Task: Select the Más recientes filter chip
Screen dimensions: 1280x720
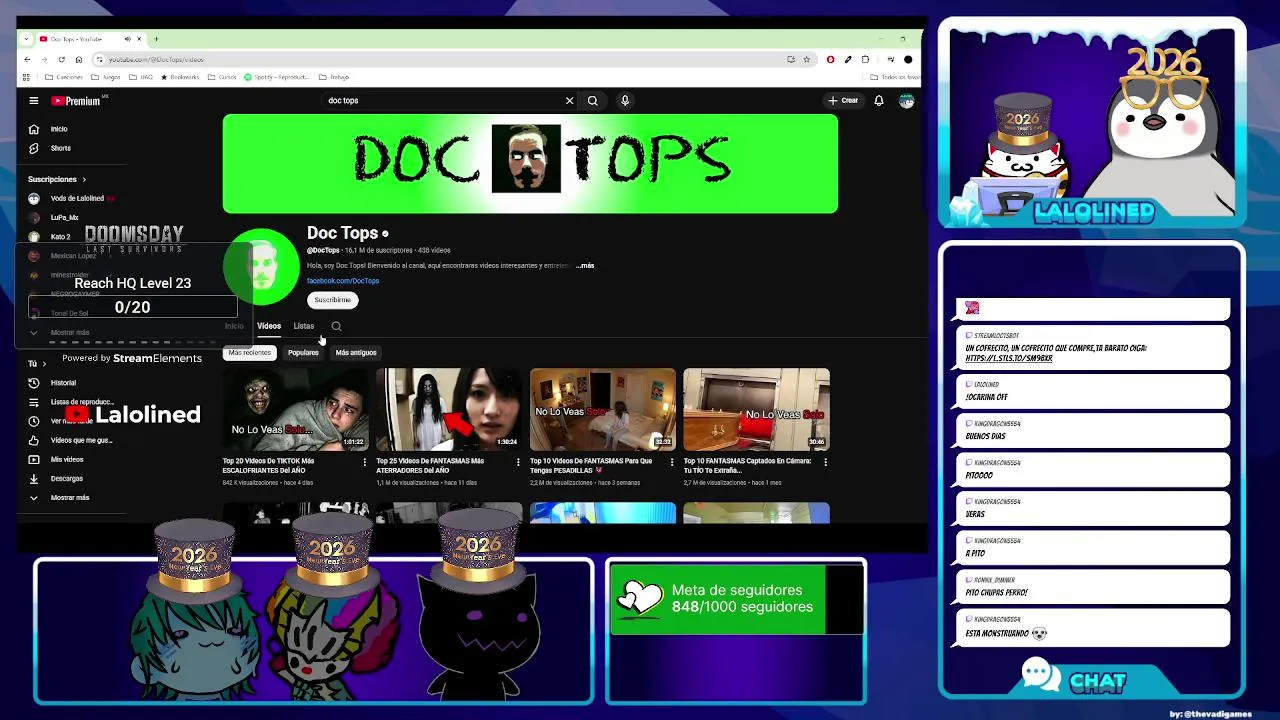Action: (250, 352)
